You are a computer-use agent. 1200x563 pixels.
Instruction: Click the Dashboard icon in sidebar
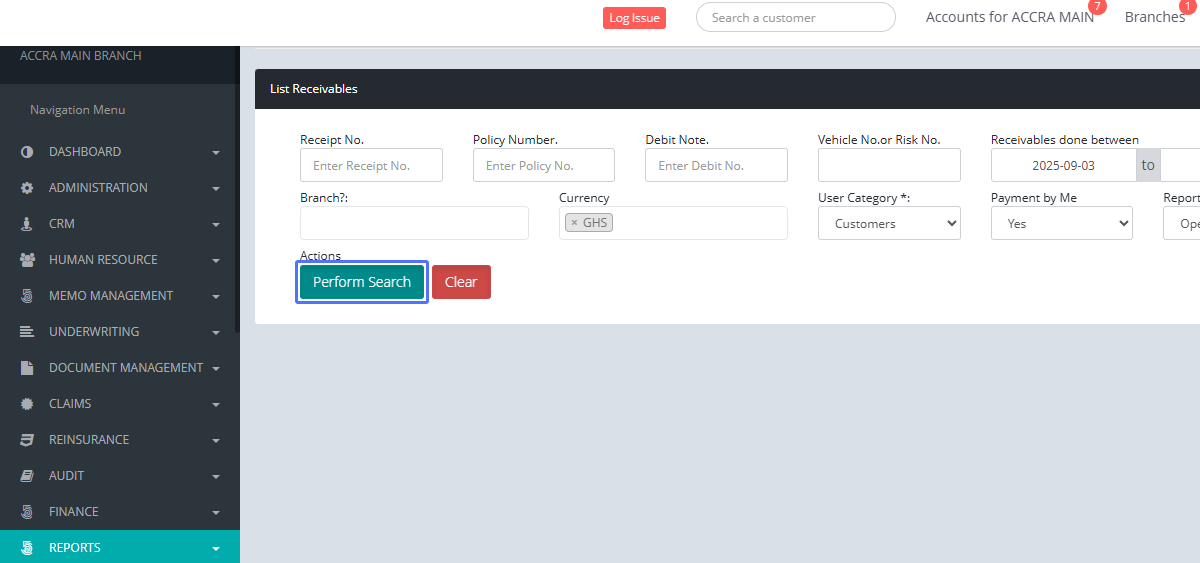(x=27, y=152)
